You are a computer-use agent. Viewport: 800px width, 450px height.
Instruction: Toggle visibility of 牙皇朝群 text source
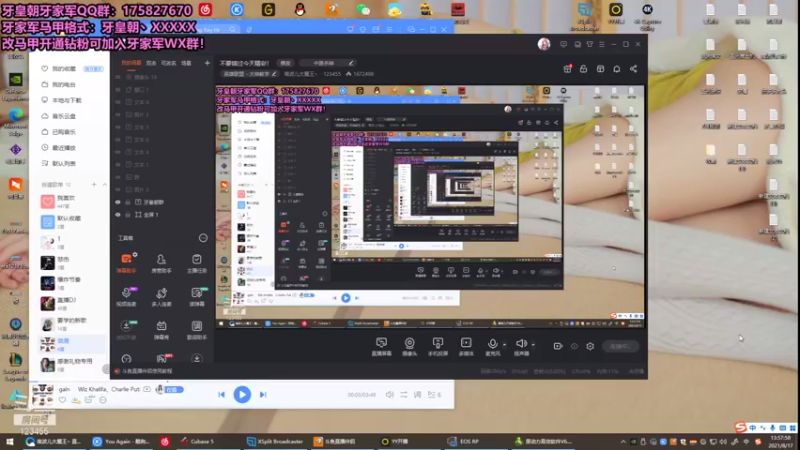click(x=118, y=202)
